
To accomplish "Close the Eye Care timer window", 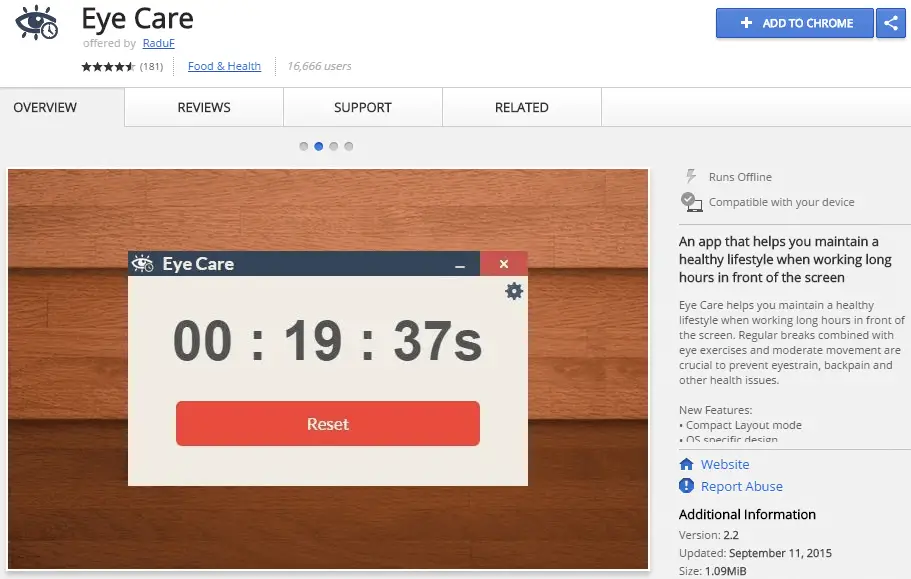I will pyautogui.click(x=504, y=264).
